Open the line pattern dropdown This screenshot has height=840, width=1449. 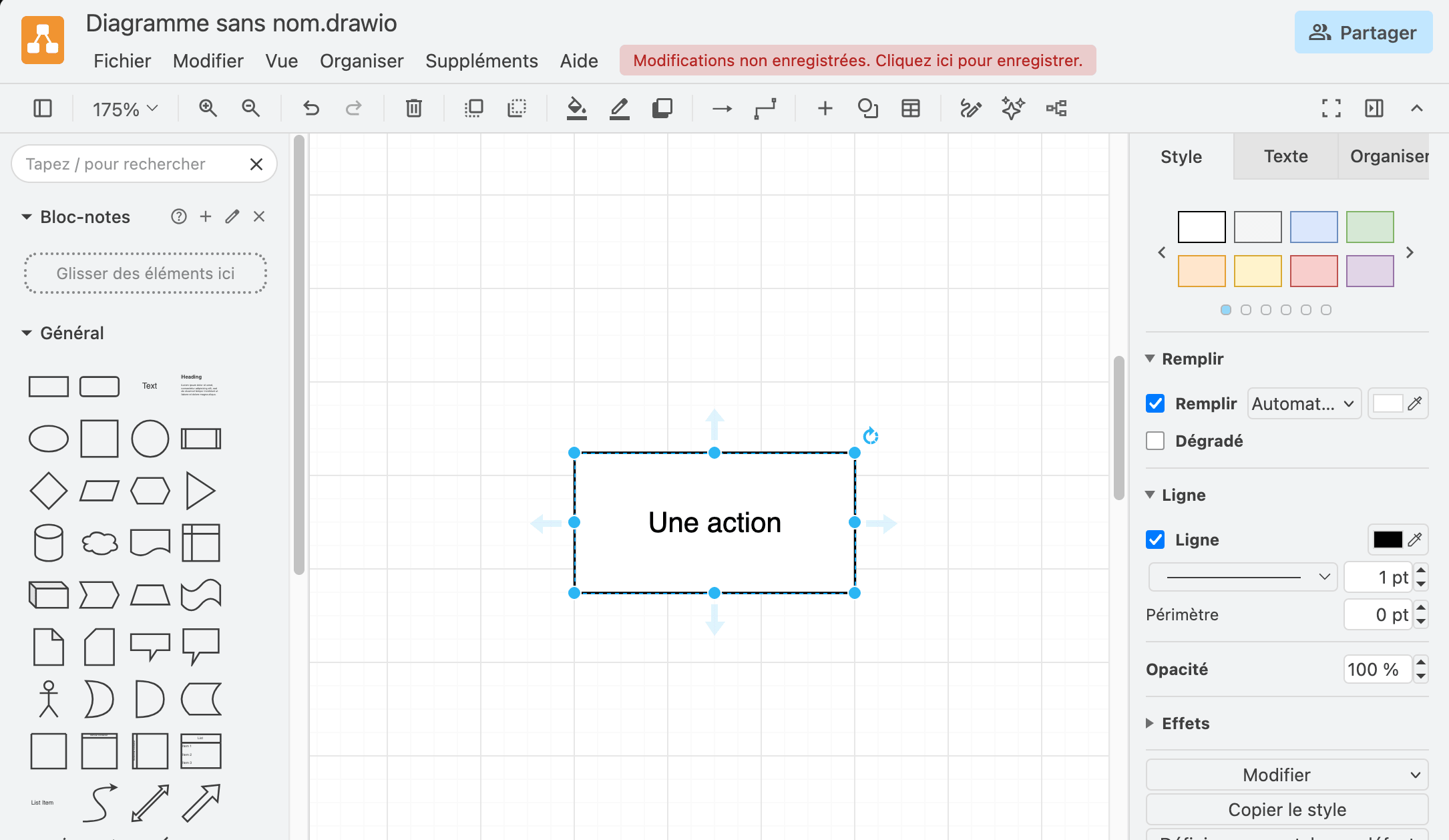[1243, 577]
